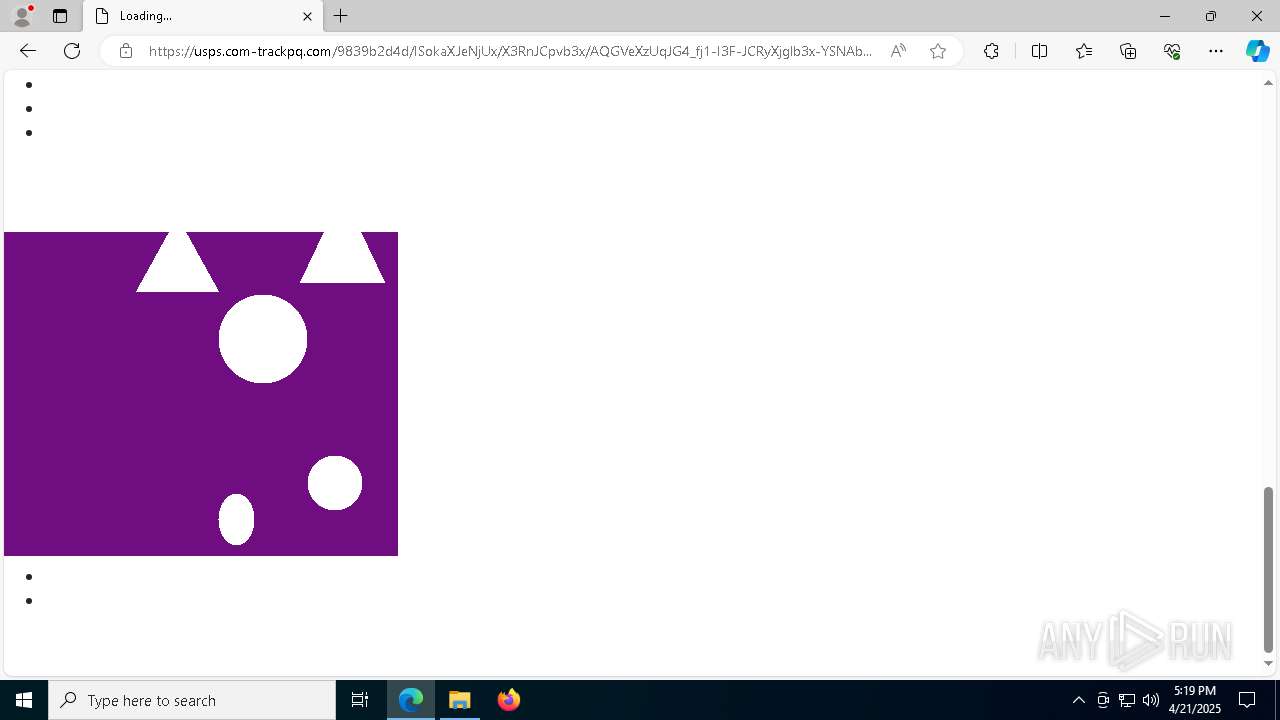Click the Type here to search box

[192, 700]
